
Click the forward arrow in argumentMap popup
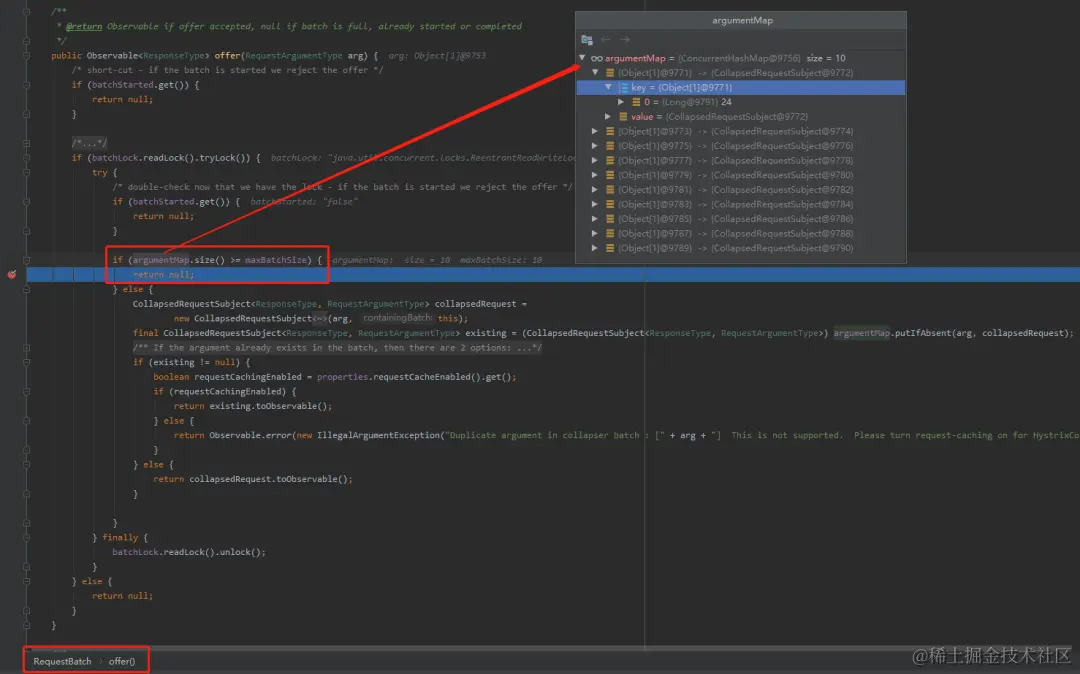[x=625, y=40]
